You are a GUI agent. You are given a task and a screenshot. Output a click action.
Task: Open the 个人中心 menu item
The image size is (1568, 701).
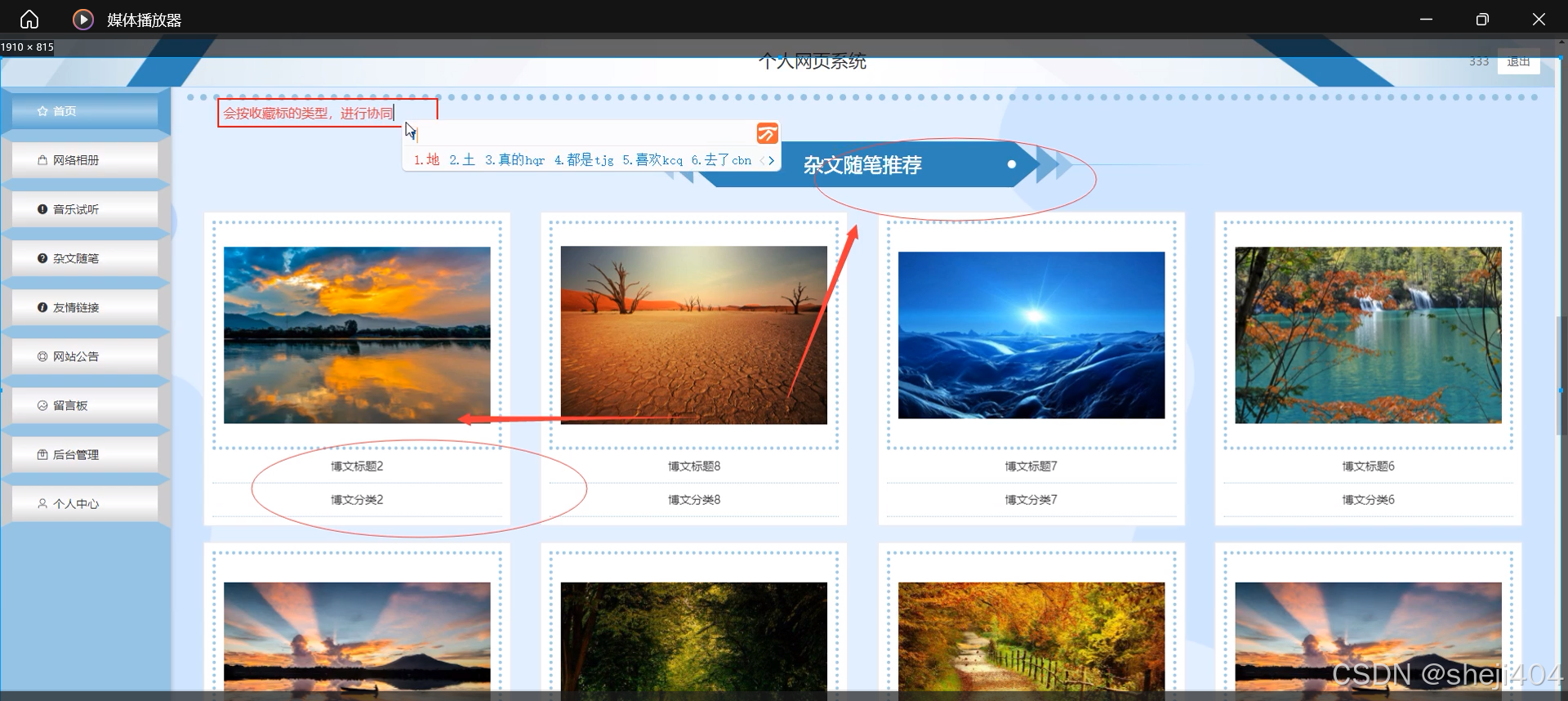point(85,503)
